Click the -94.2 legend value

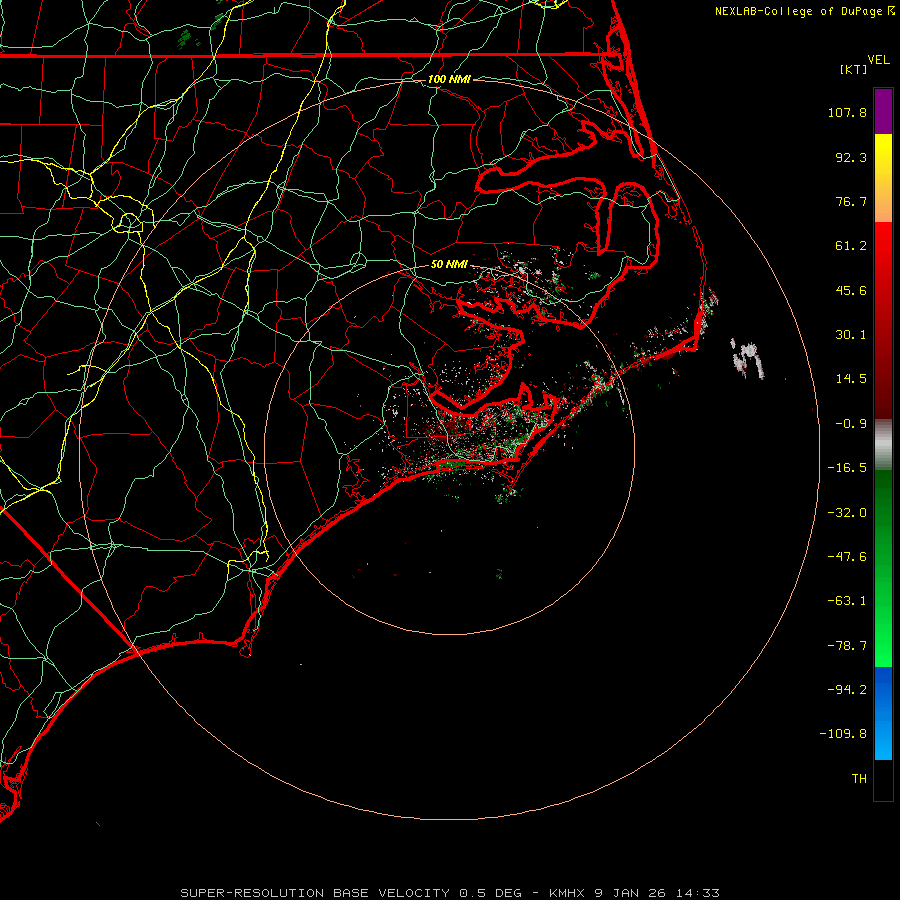point(847,689)
